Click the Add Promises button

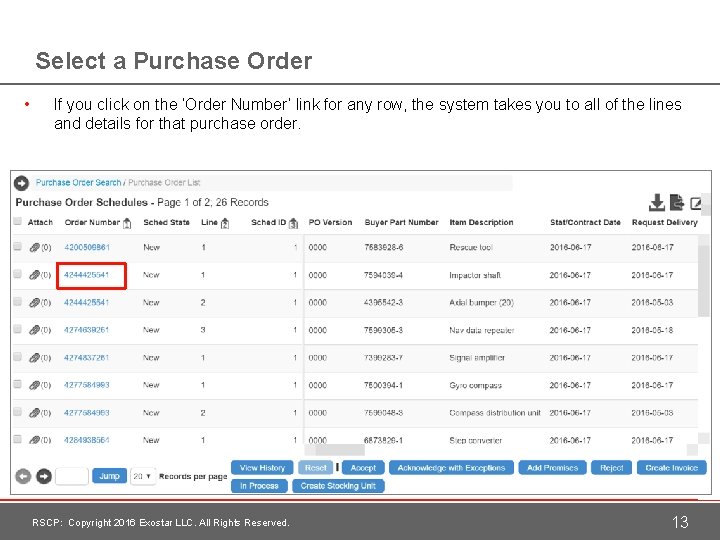coord(552,468)
